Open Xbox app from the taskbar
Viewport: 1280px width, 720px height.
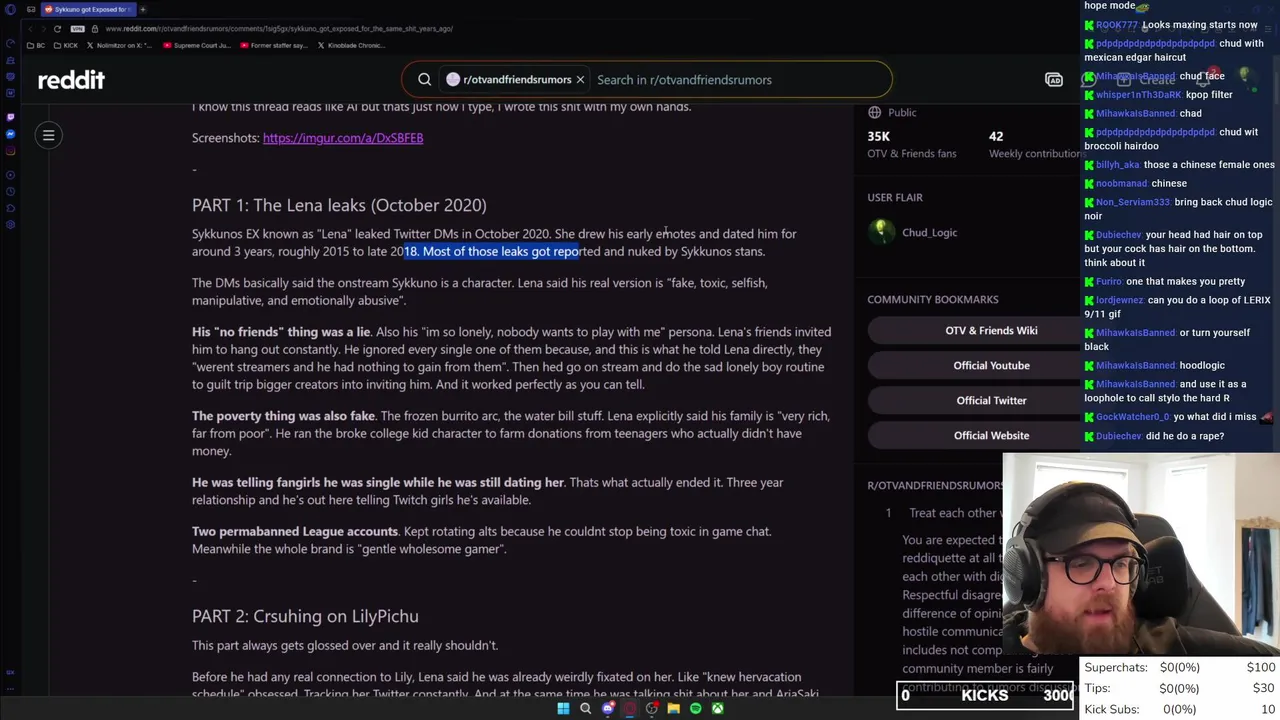(x=717, y=708)
